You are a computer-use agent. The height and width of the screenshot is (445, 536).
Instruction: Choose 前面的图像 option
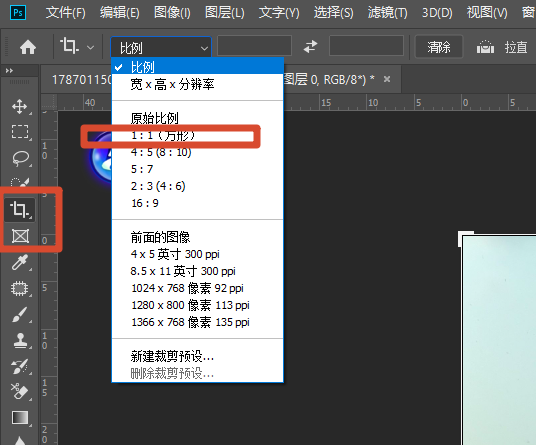coord(198,237)
